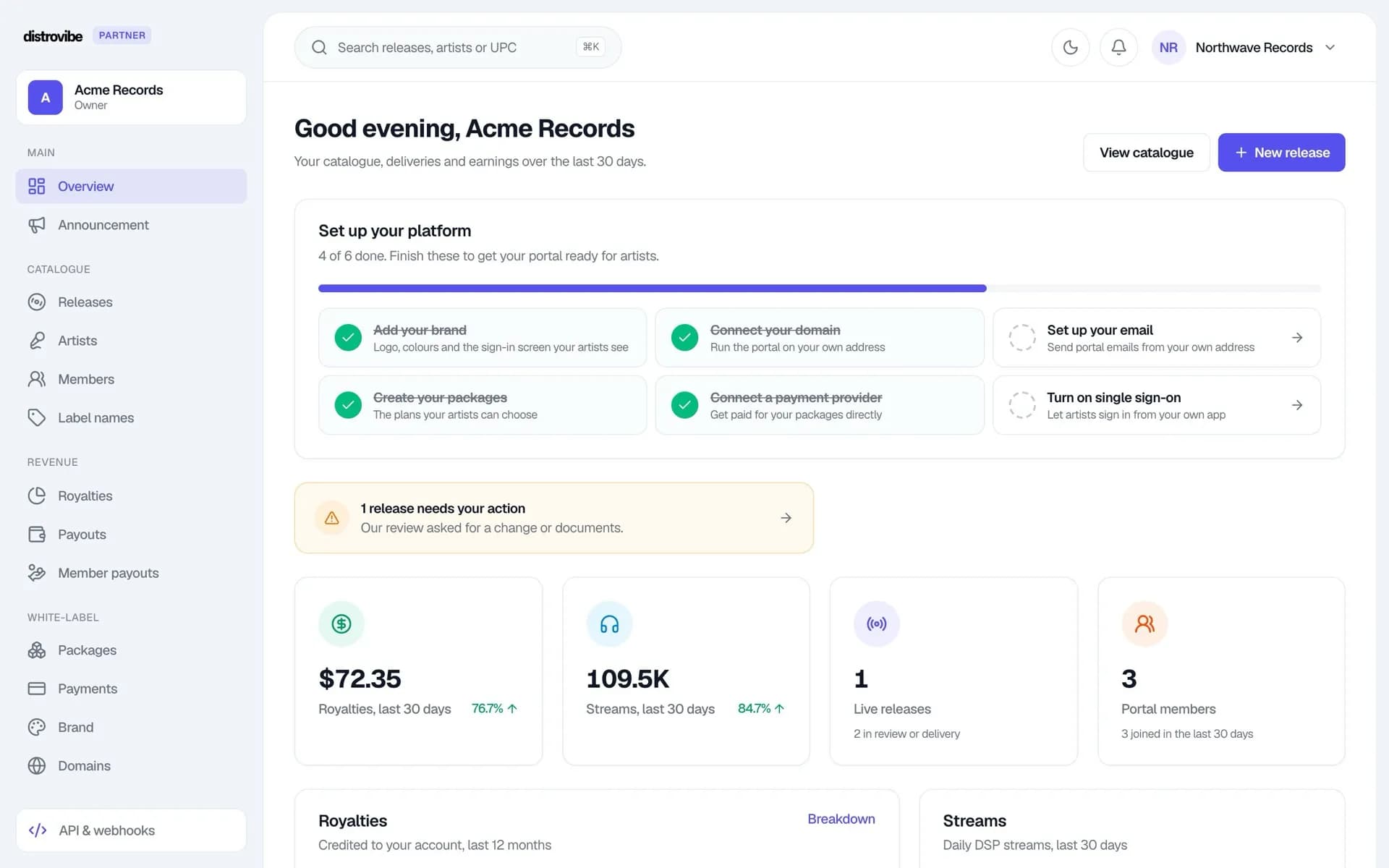The height and width of the screenshot is (868, 1389).
Task: Open Turn on single sign-on via its arrow
Action: coord(1297,405)
